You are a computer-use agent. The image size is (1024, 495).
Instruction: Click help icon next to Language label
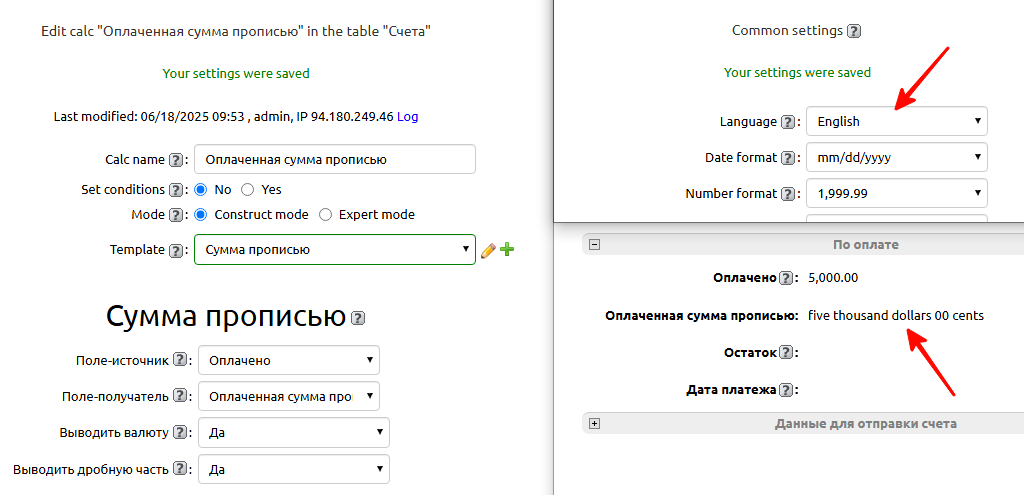(x=789, y=122)
